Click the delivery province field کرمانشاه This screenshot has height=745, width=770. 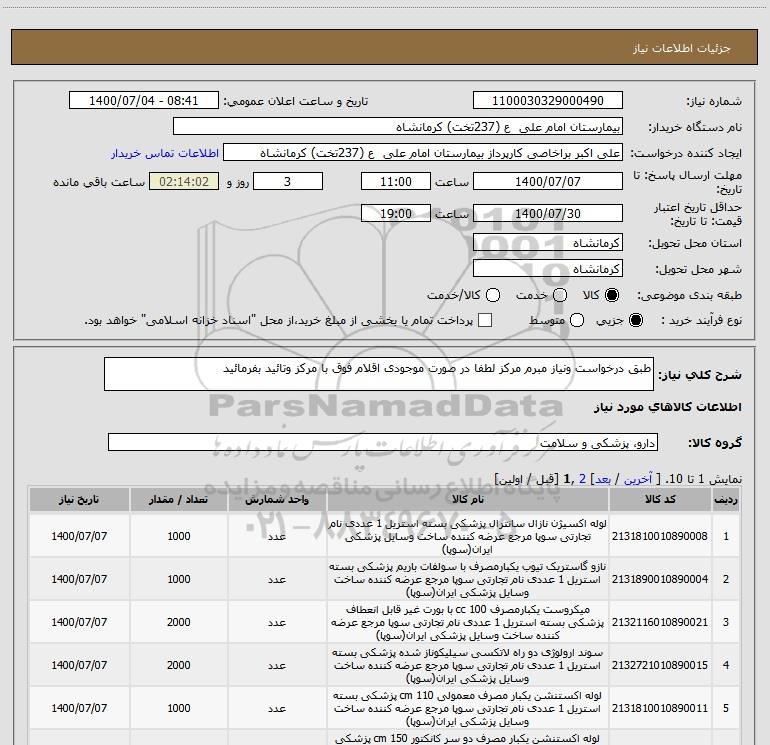pyautogui.click(x=548, y=243)
